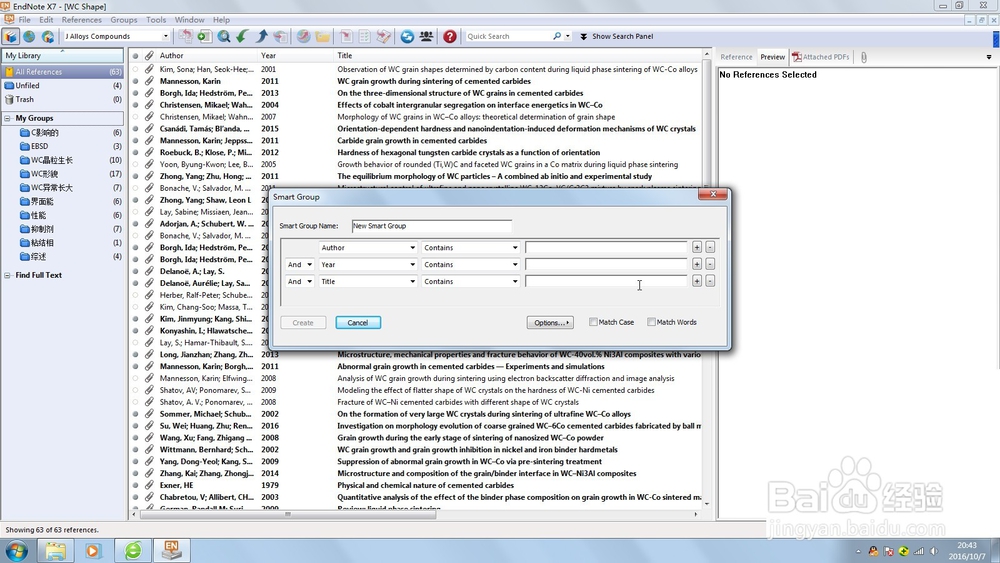Expand the Find Full Text group set
Screen dimensions: 1000x563
[8, 275]
